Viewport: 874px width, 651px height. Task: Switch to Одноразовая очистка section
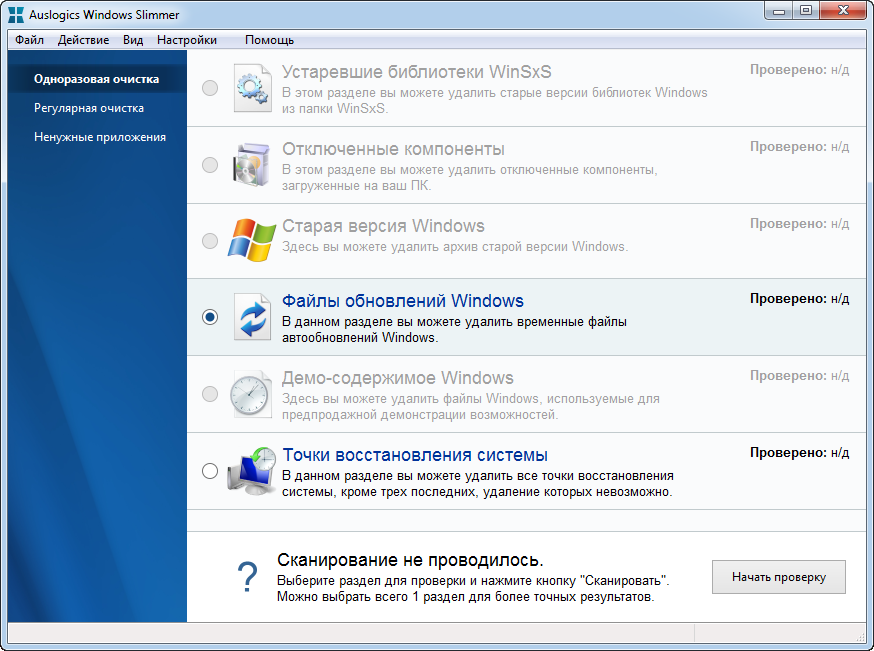click(x=96, y=79)
